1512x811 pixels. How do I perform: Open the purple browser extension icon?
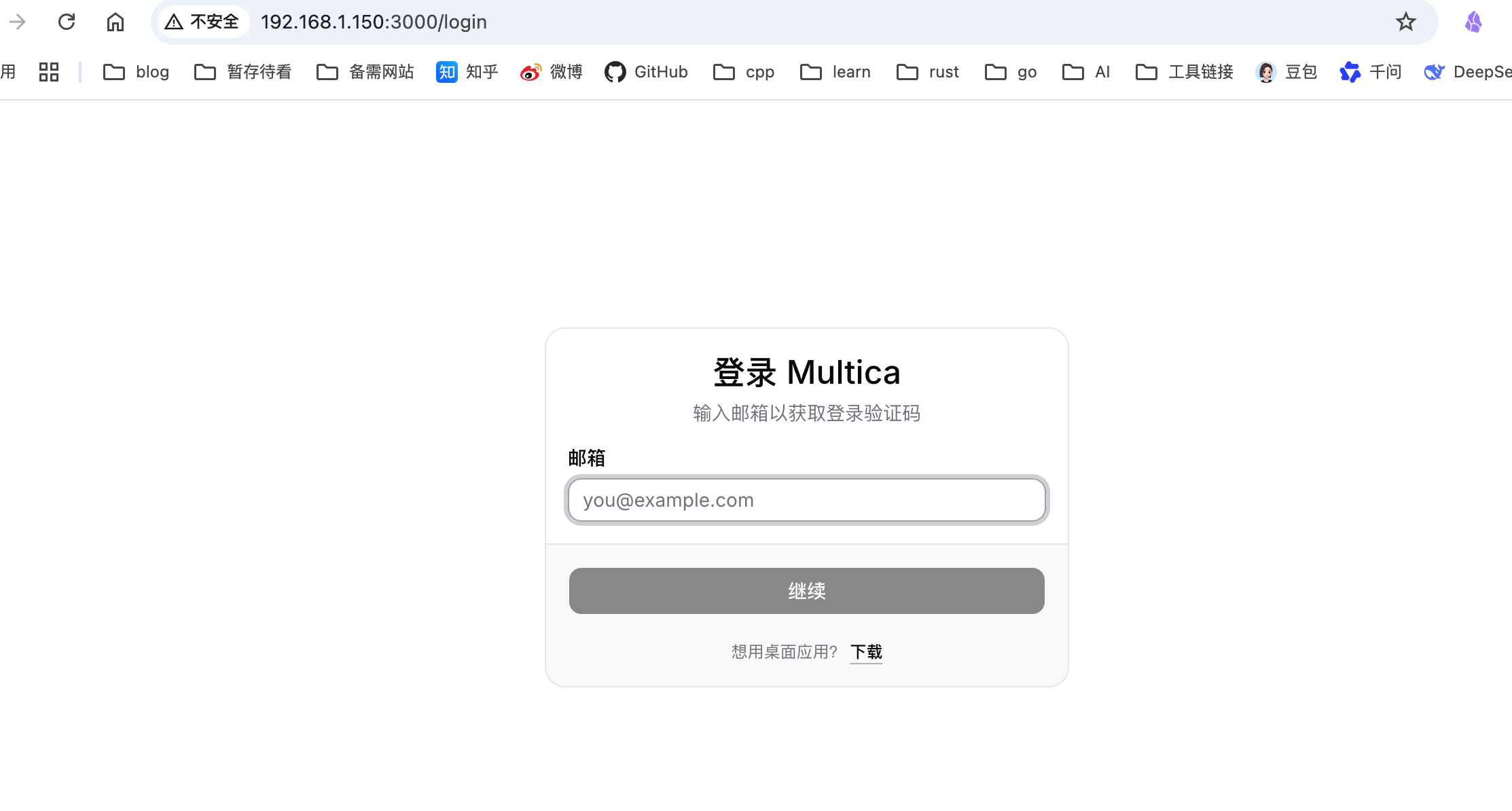[x=1473, y=22]
